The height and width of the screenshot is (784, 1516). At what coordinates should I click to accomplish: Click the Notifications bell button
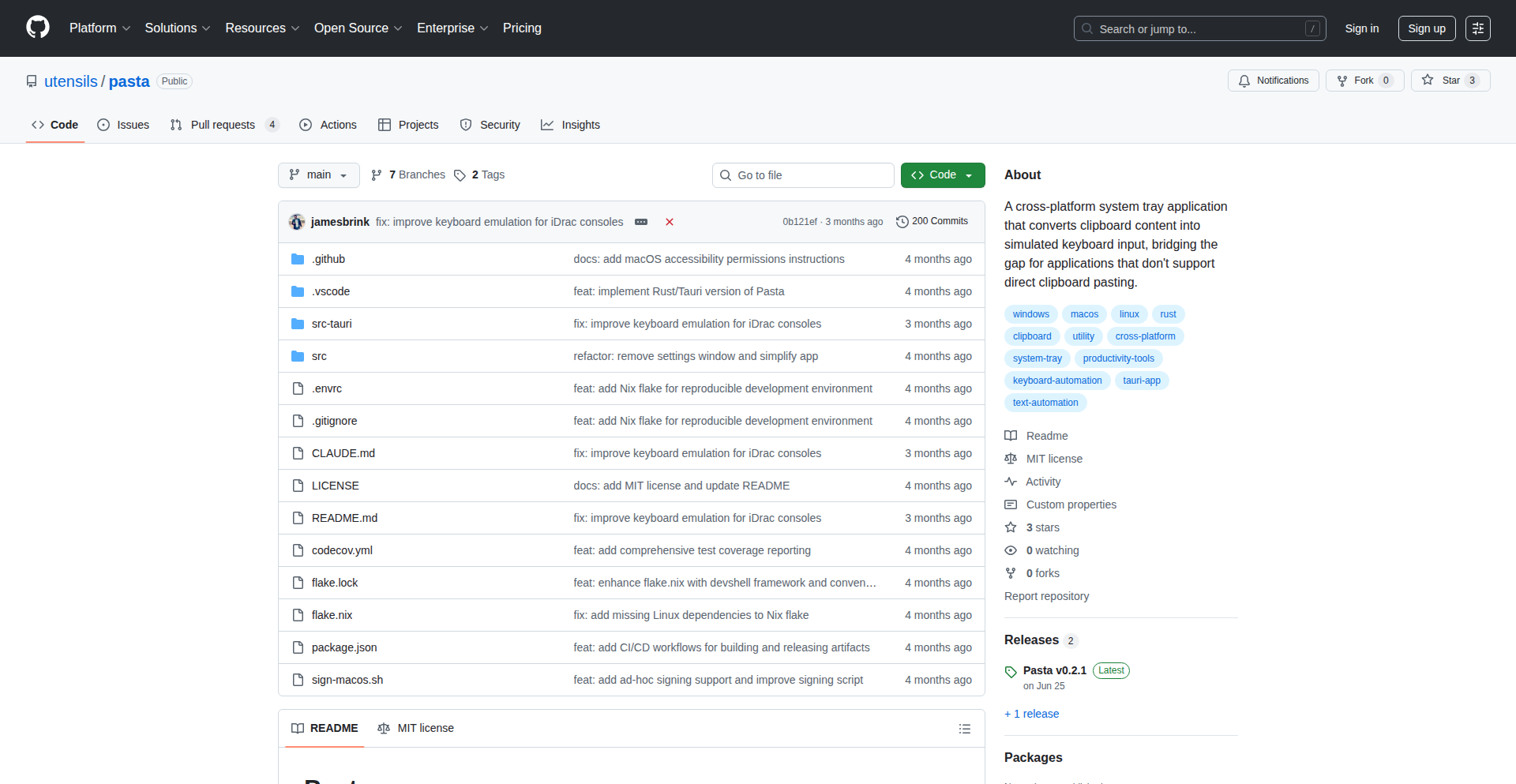click(x=1273, y=81)
